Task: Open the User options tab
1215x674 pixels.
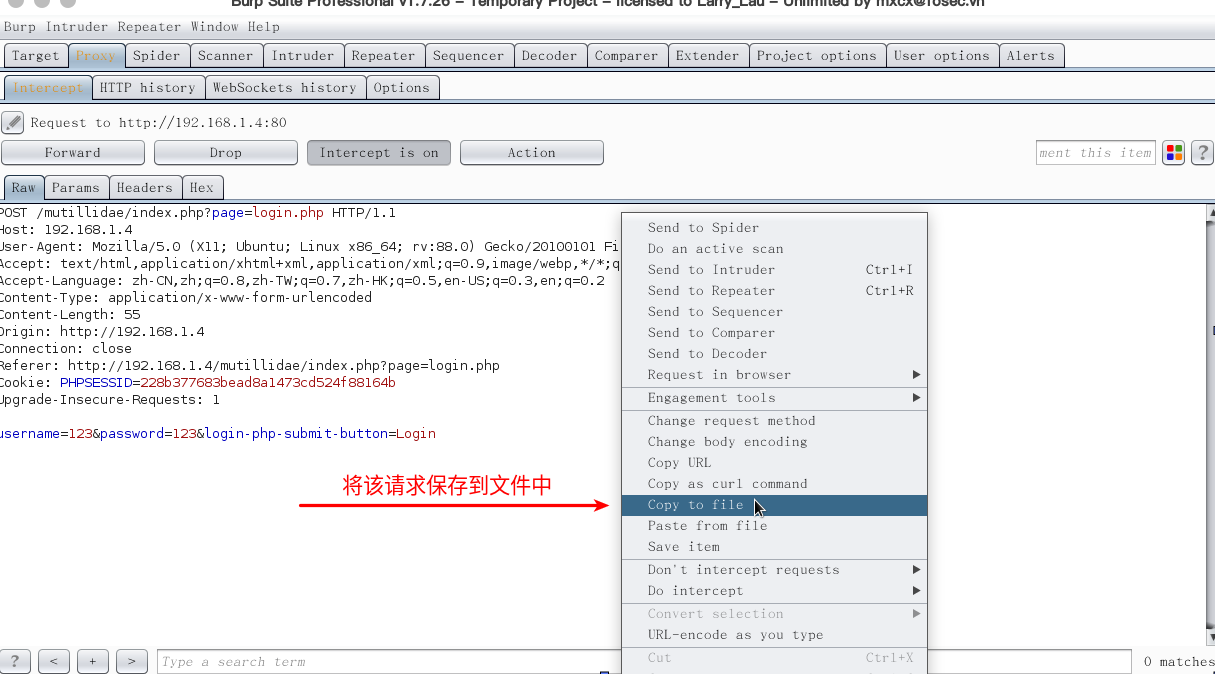Action: point(942,56)
